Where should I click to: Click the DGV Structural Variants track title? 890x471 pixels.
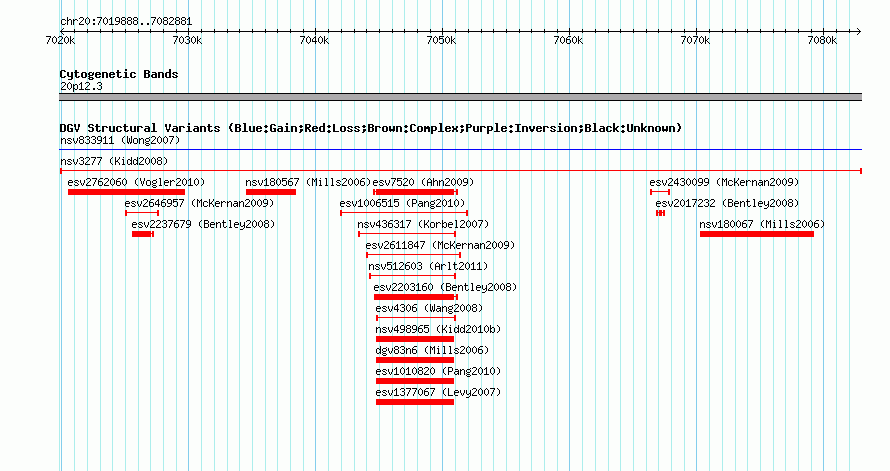point(371,128)
